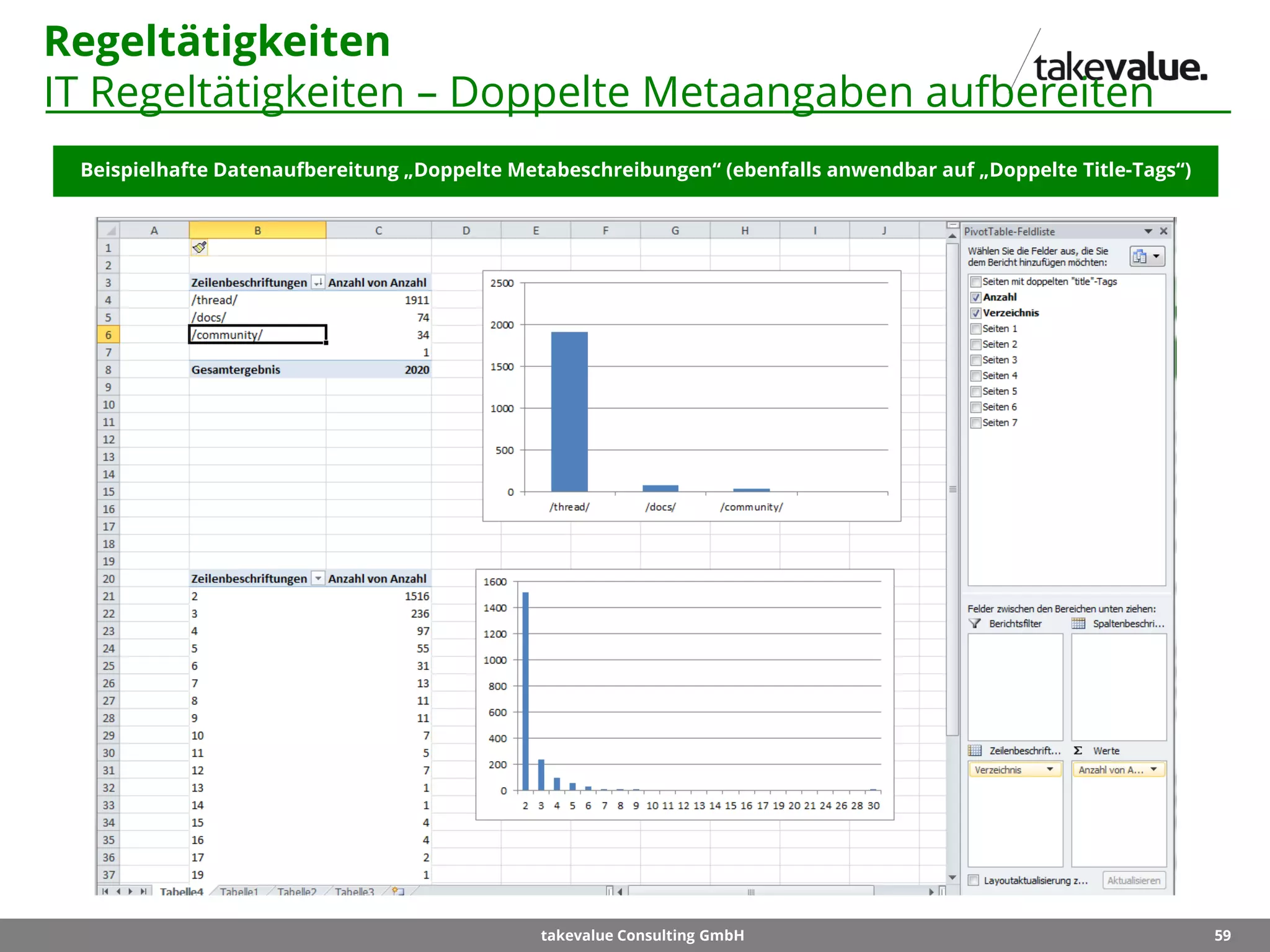Uncheck the Verzeichnis field checkbox
Screen dimensions: 1270x952
[975, 313]
